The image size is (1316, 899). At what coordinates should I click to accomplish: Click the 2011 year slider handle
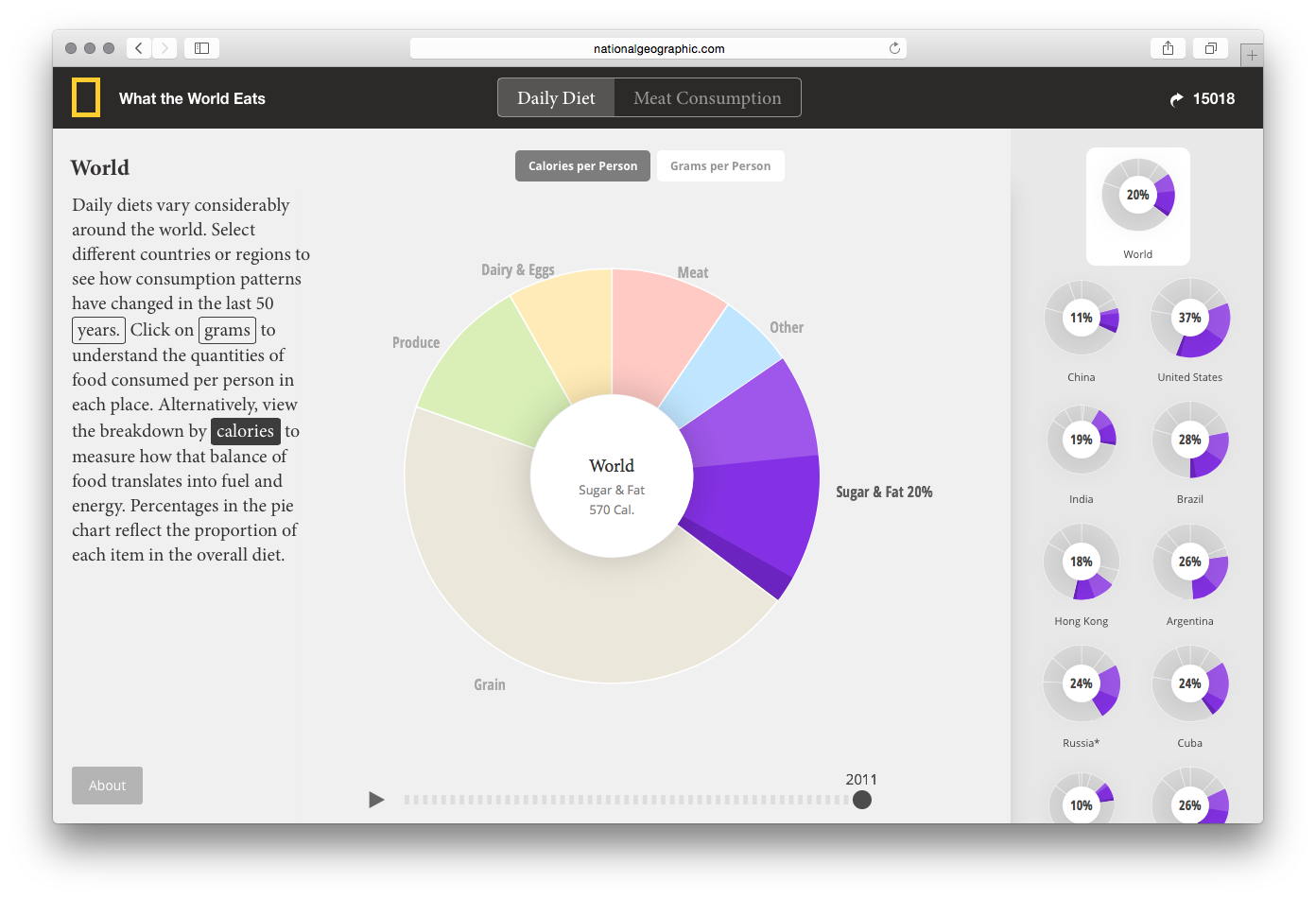[x=861, y=800]
